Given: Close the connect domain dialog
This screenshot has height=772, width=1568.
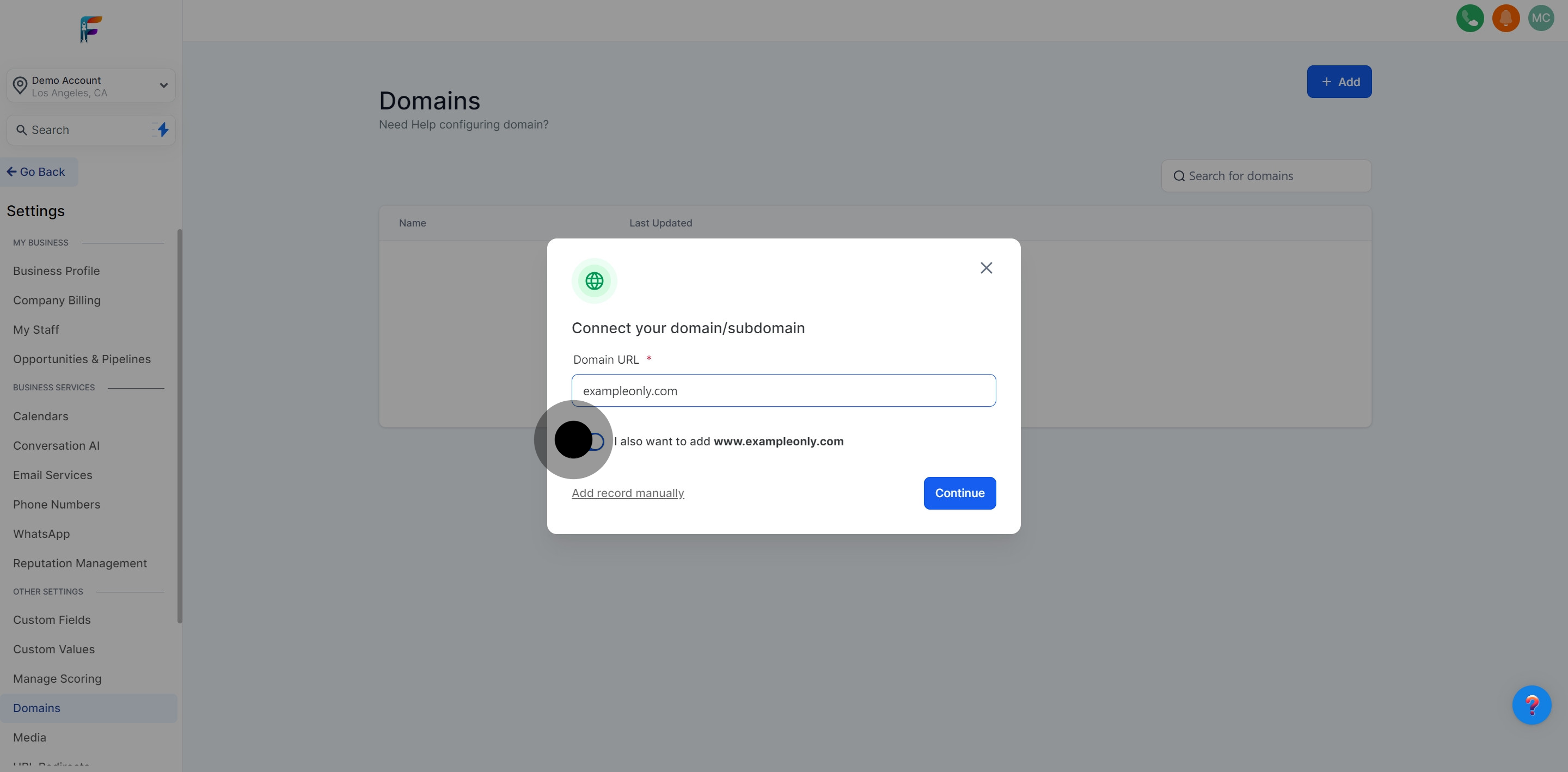Looking at the screenshot, I should 986,268.
